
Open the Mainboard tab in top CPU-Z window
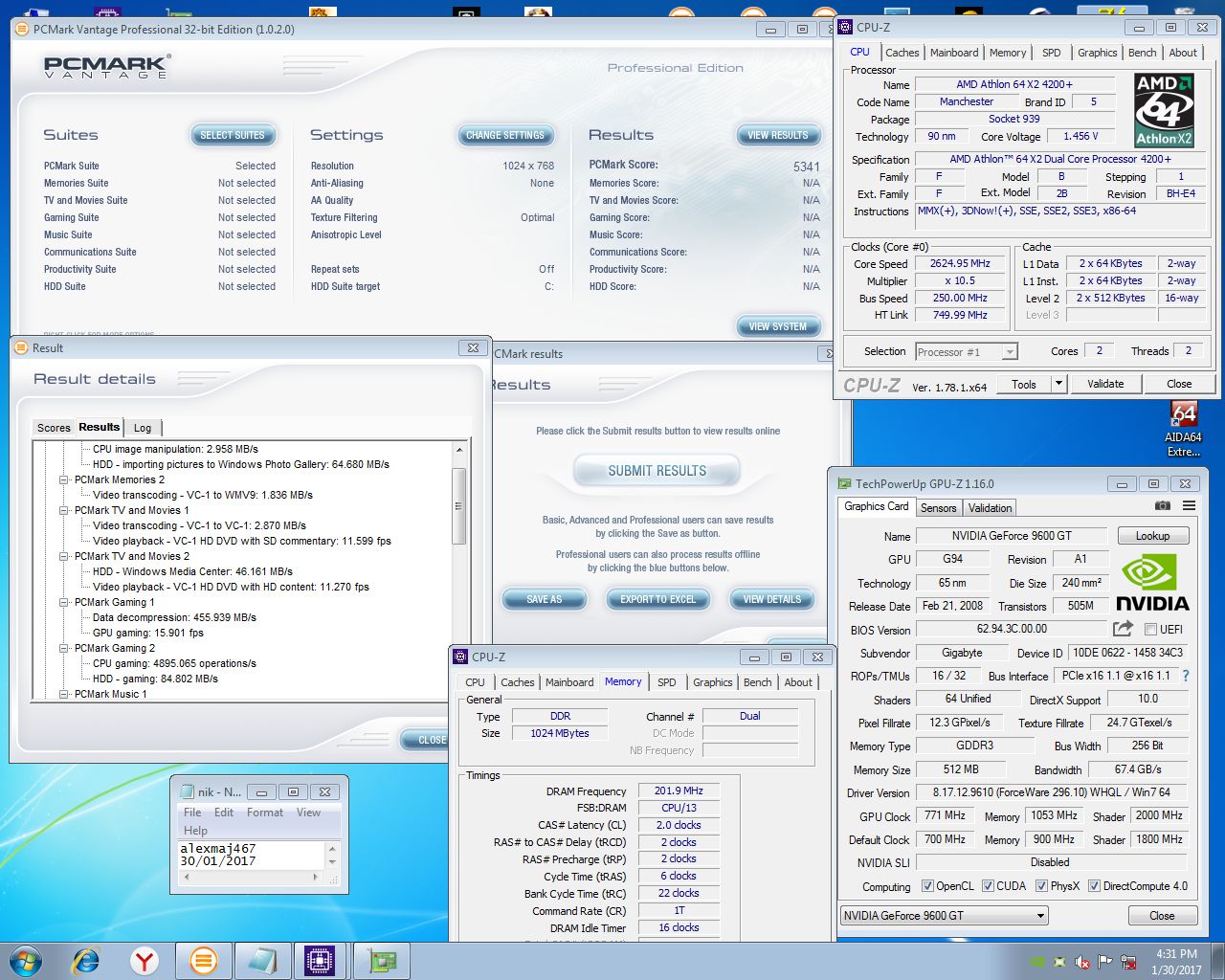click(954, 53)
